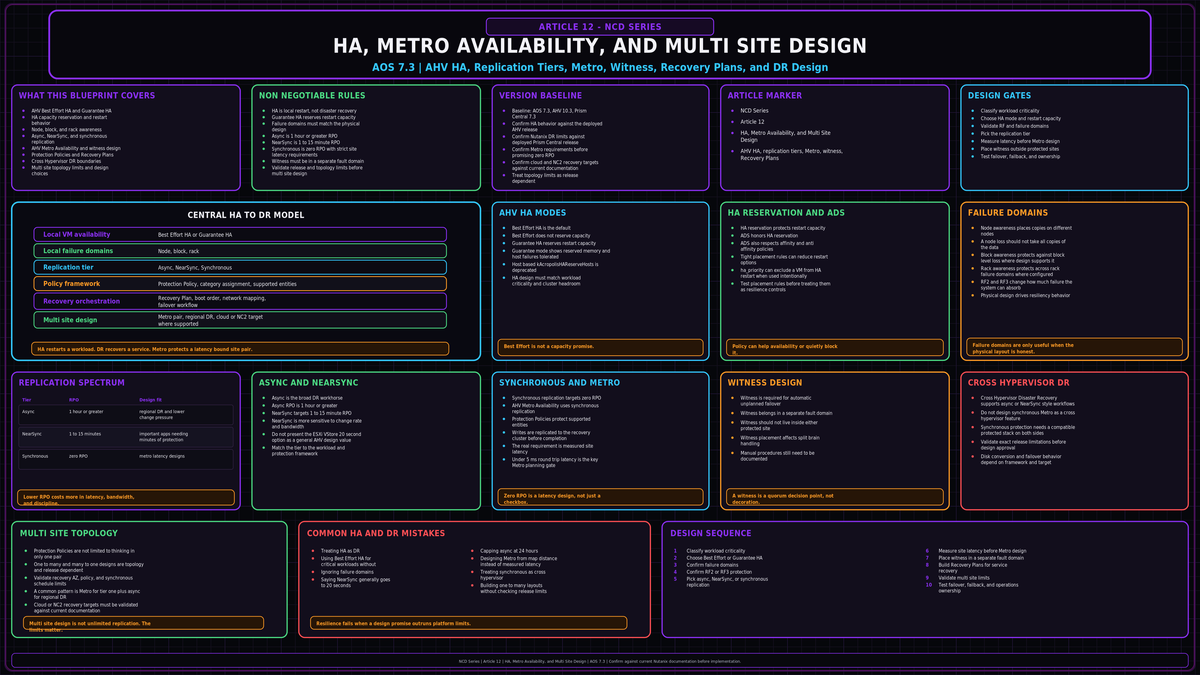Click the 'VERSION BASELINE' heading
Viewport: 1200px width, 675px height.
pyautogui.click(x=540, y=96)
